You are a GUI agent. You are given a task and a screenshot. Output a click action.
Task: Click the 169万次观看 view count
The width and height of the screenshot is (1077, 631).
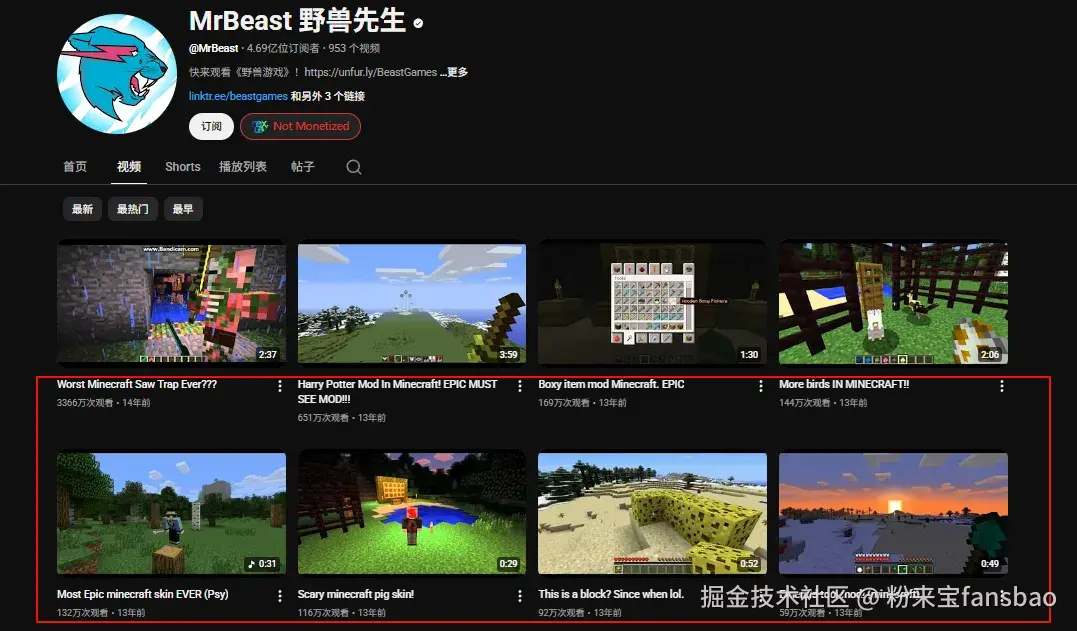[564, 403]
